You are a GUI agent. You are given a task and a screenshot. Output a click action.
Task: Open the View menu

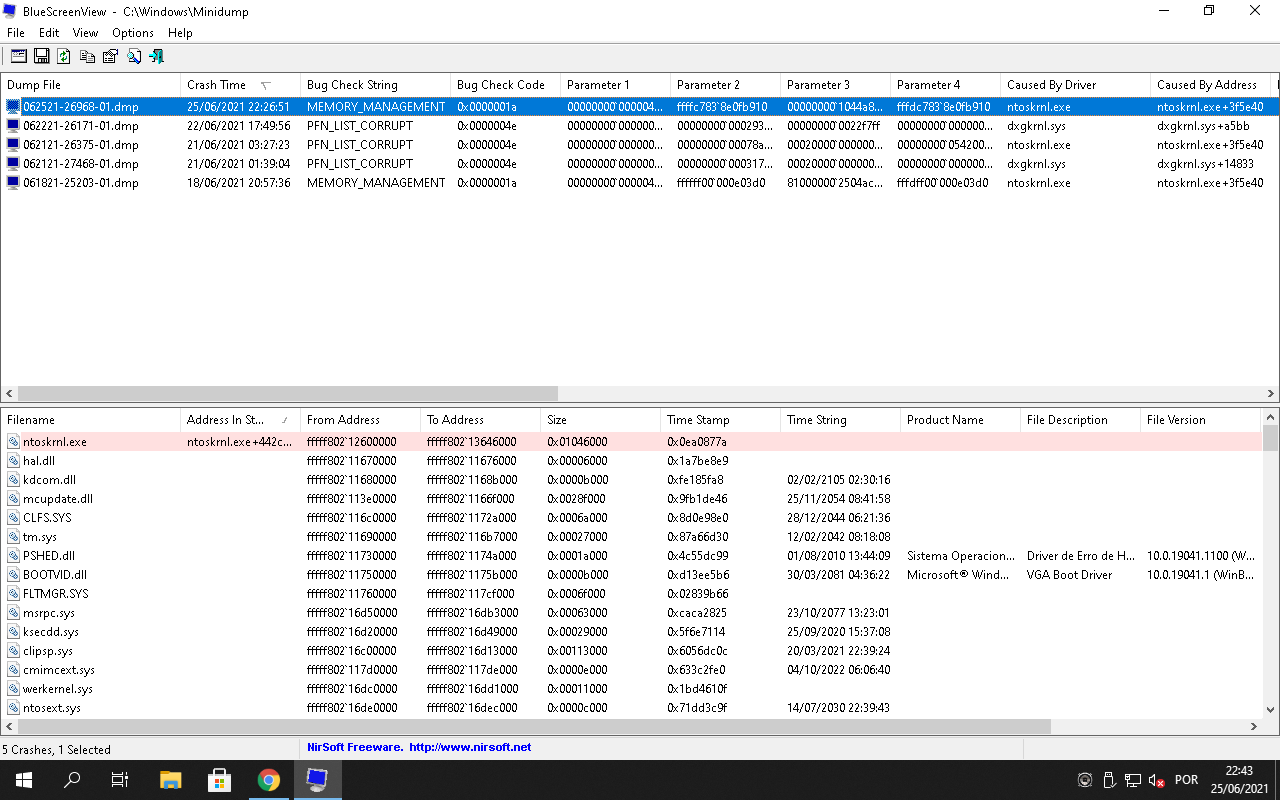click(86, 33)
